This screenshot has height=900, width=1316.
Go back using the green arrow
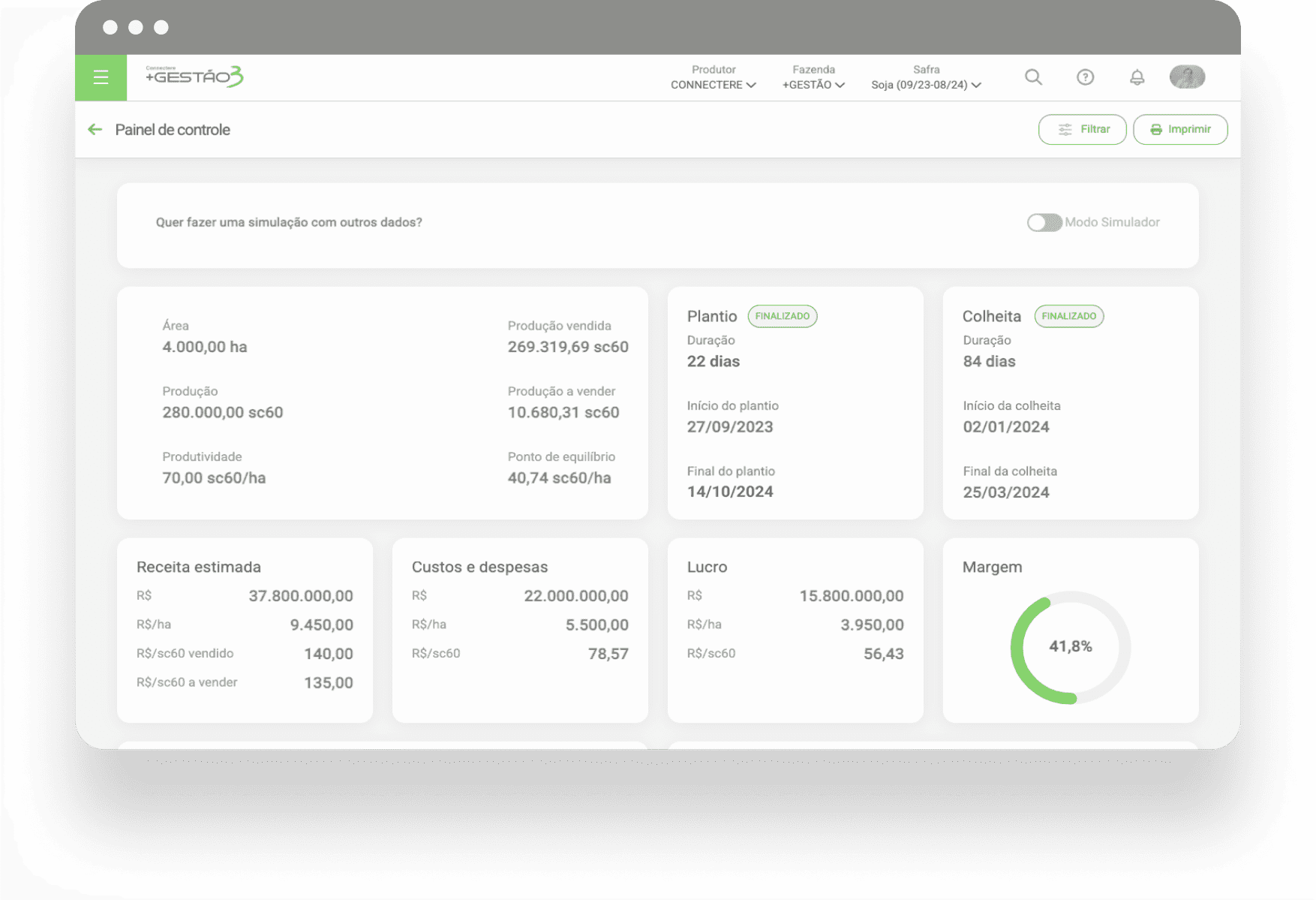click(95, 130)
